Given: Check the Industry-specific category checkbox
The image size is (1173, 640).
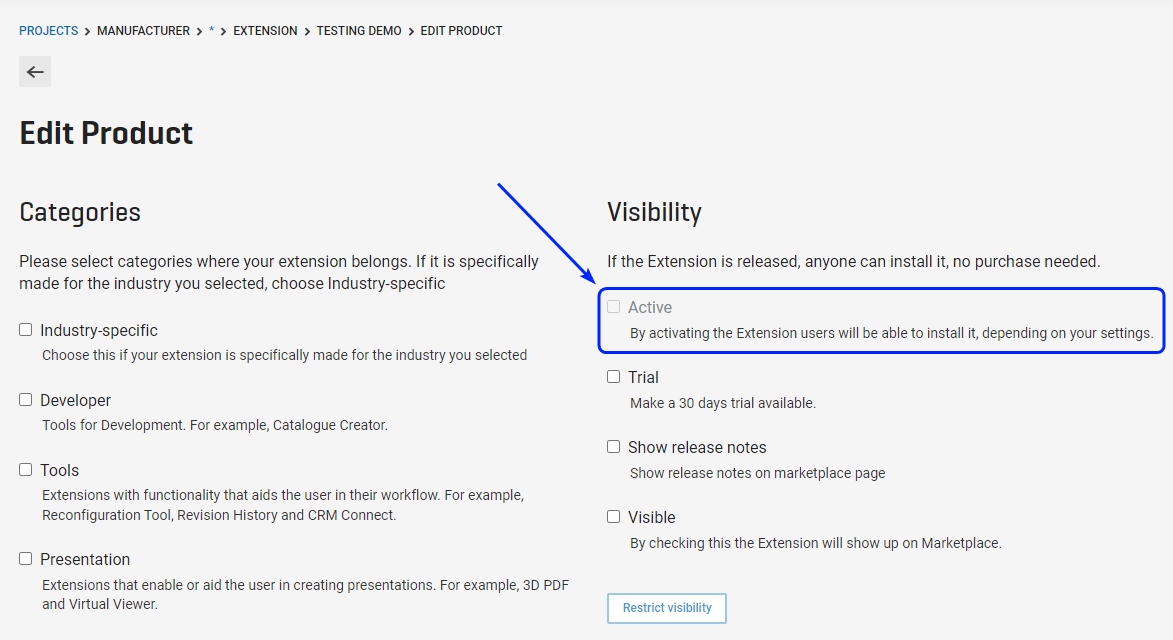Looking at the screenshot, I should (25, 330).
